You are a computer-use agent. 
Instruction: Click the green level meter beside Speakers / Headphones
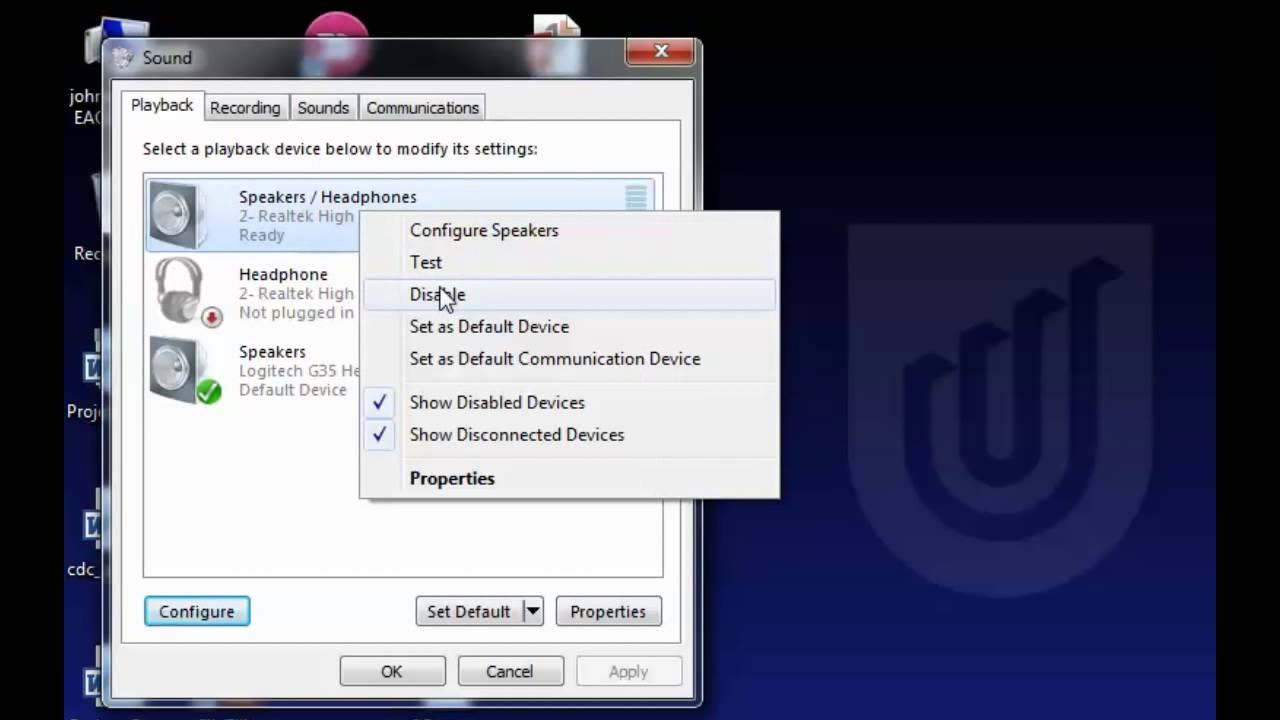(635, 198)
